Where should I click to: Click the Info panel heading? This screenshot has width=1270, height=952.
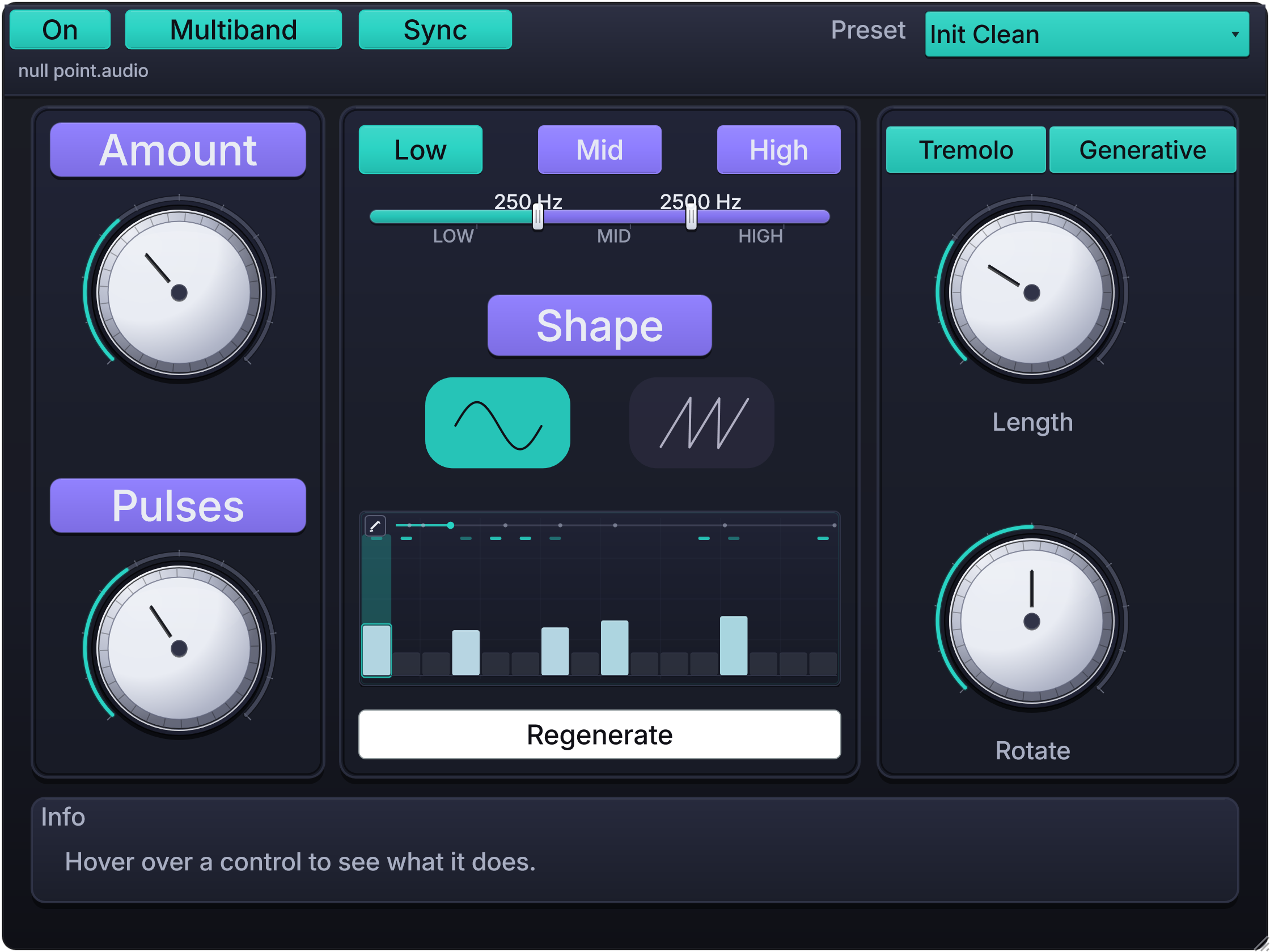[x=62, y=817]
